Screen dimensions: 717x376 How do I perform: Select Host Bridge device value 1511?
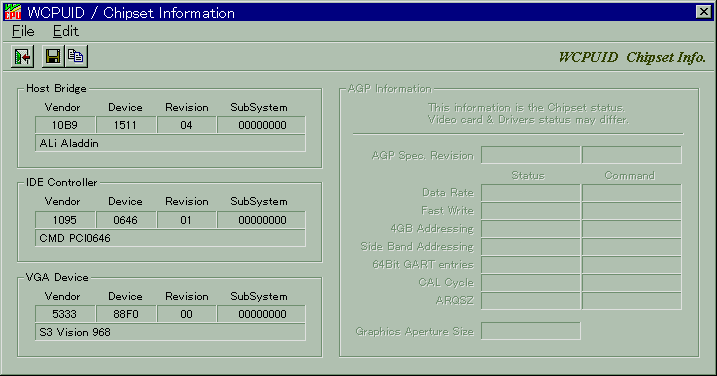pyautogui.click(x=126, y=125)
